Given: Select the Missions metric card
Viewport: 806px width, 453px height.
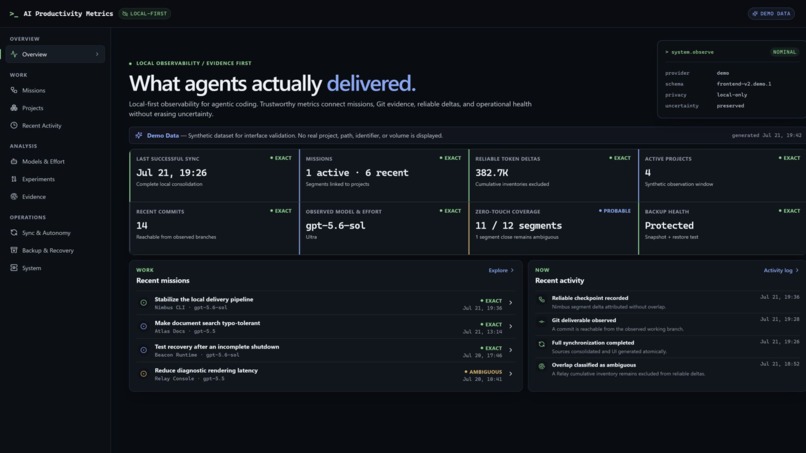Looking at the screenshot, I should tap(383, 175).
